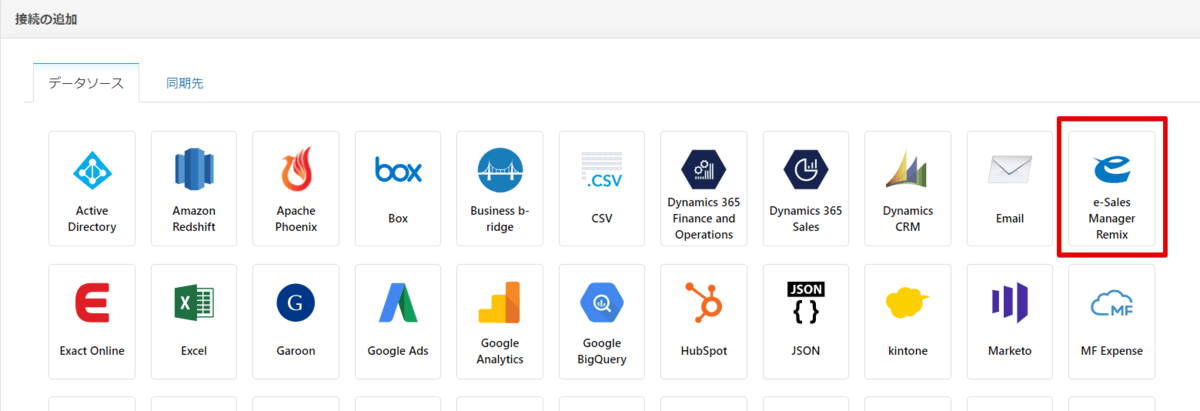Pick the CSV data source

tap(602, 189)
